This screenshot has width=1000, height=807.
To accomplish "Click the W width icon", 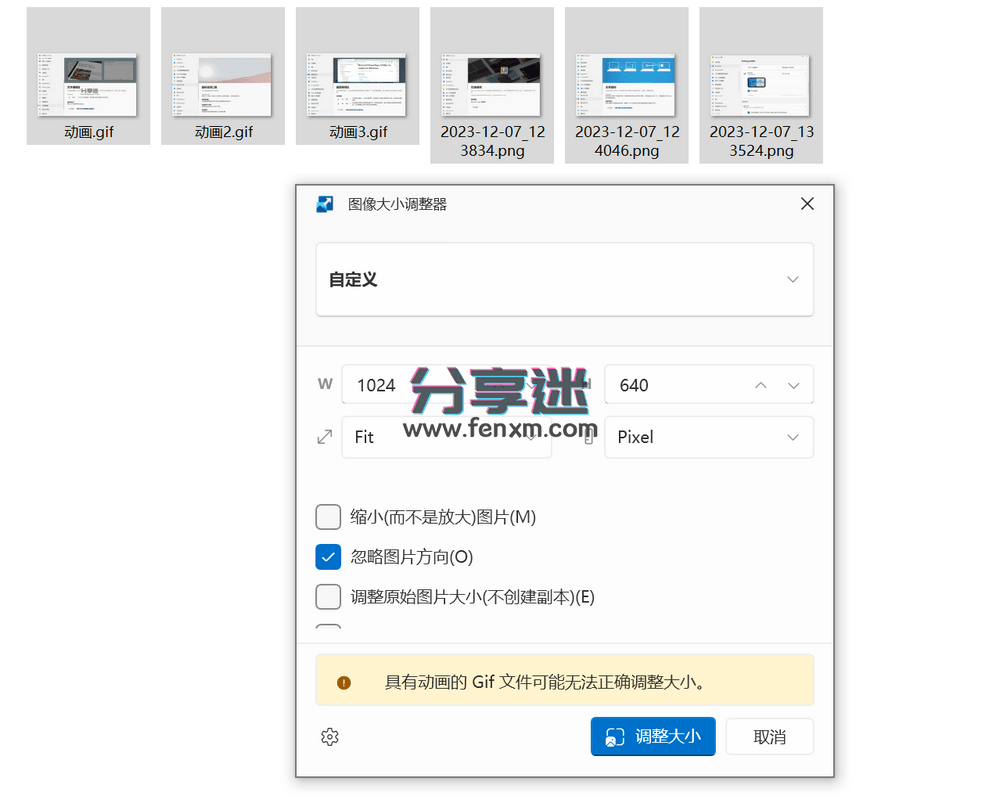I will (x=322, y=384).
